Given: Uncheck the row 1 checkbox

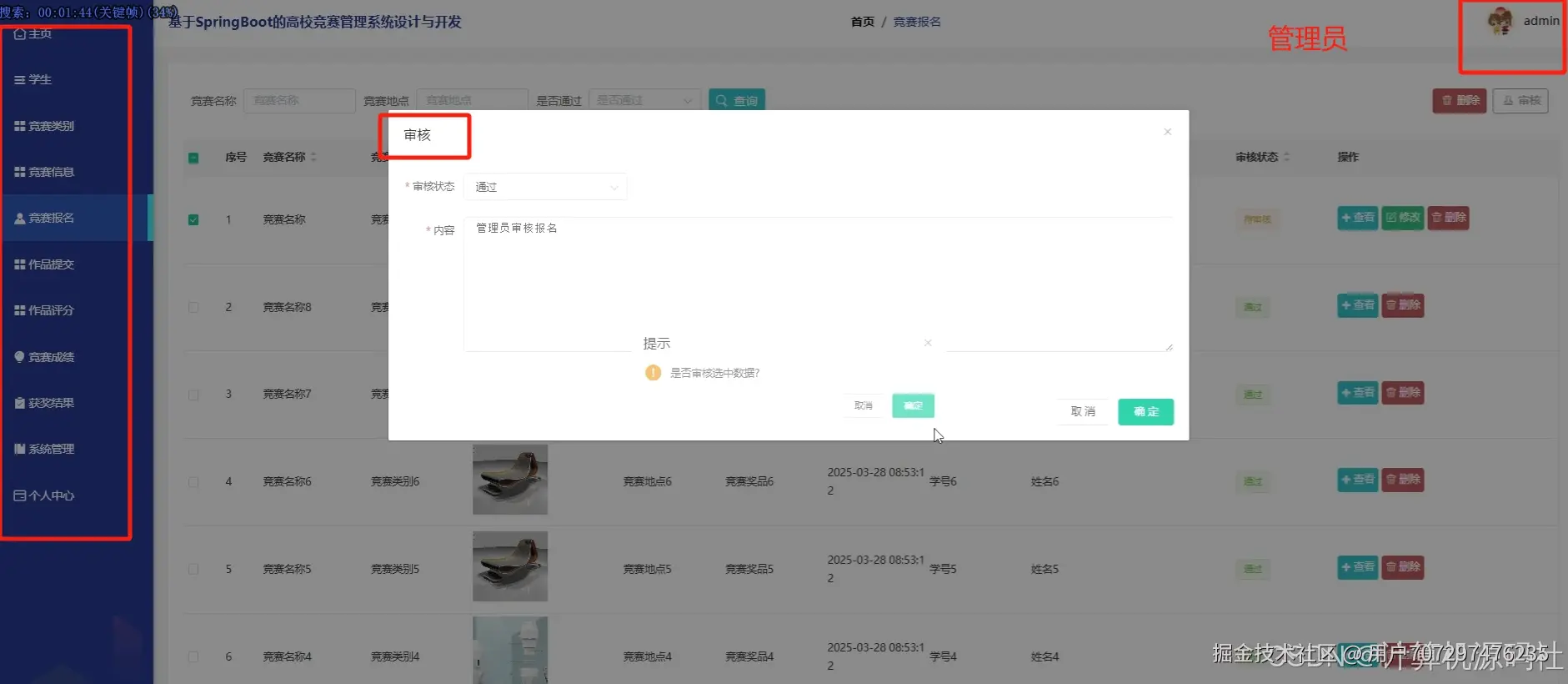Looking at the screenshot, I should tap(193, 220).
